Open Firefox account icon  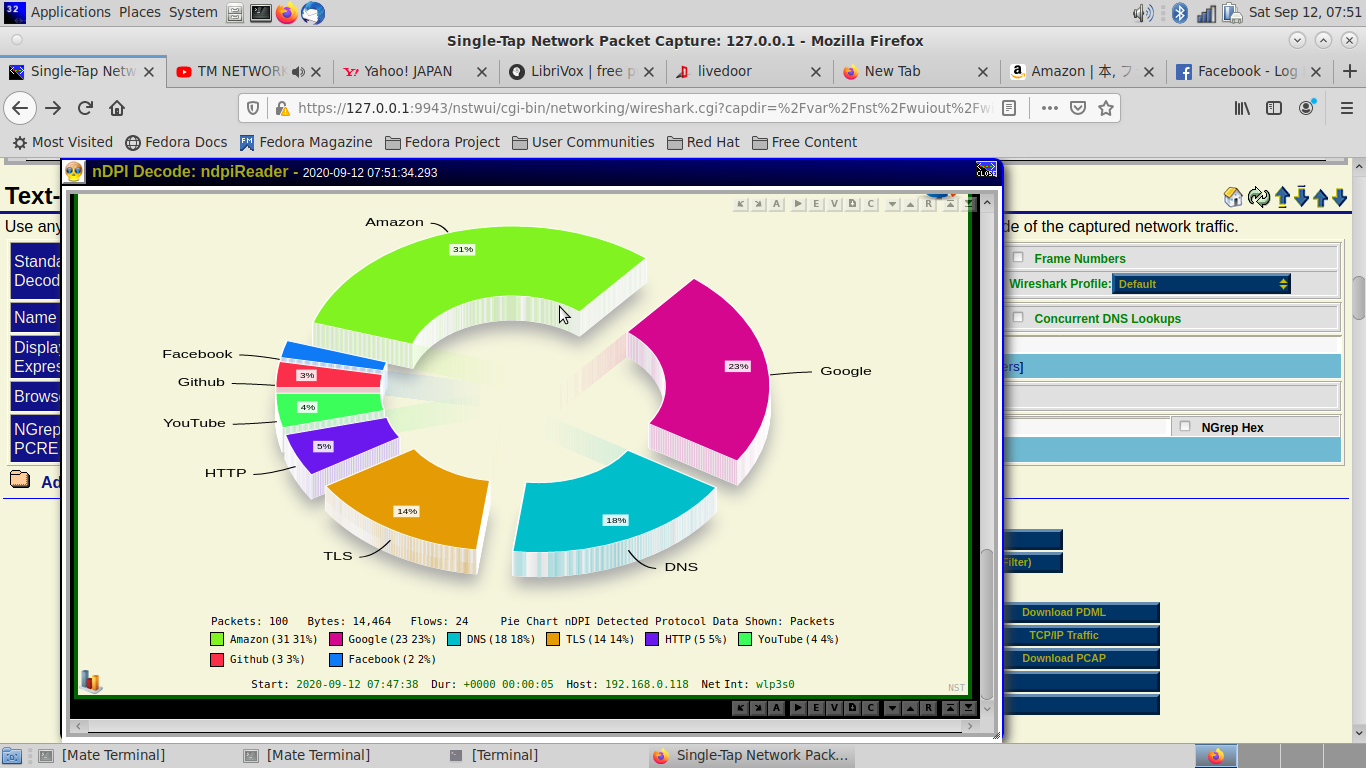(1307, 108)
